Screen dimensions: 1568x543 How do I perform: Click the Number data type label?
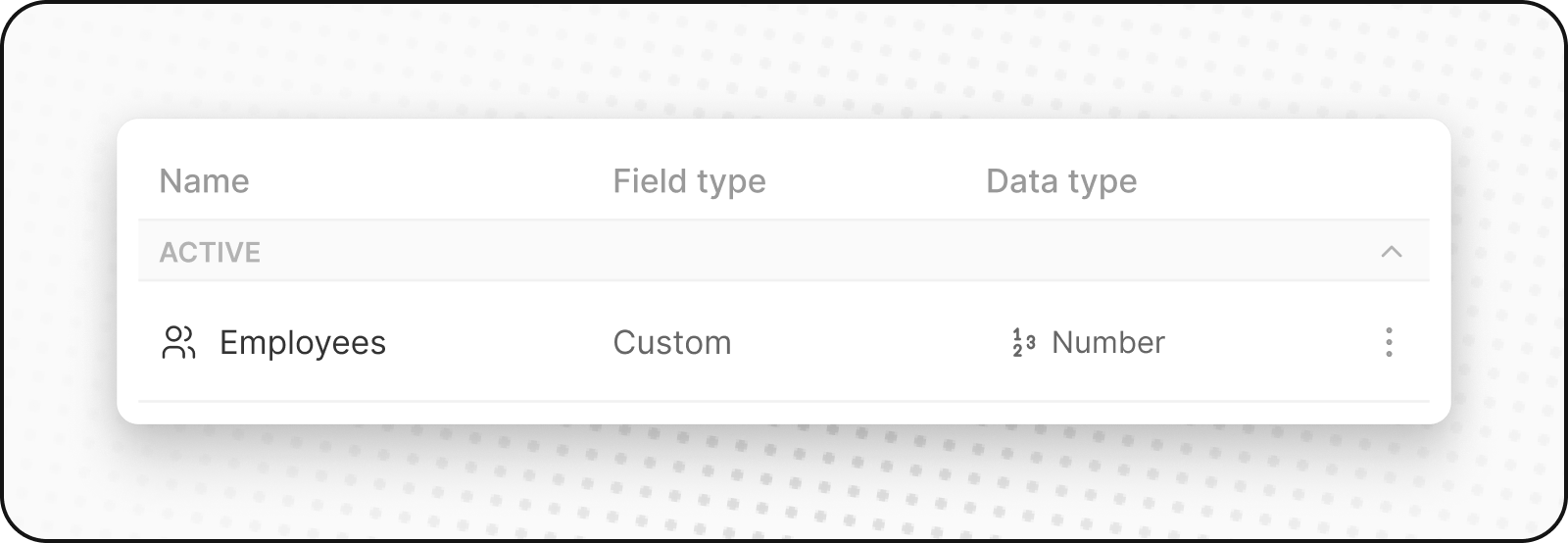tap(1108, 343)
